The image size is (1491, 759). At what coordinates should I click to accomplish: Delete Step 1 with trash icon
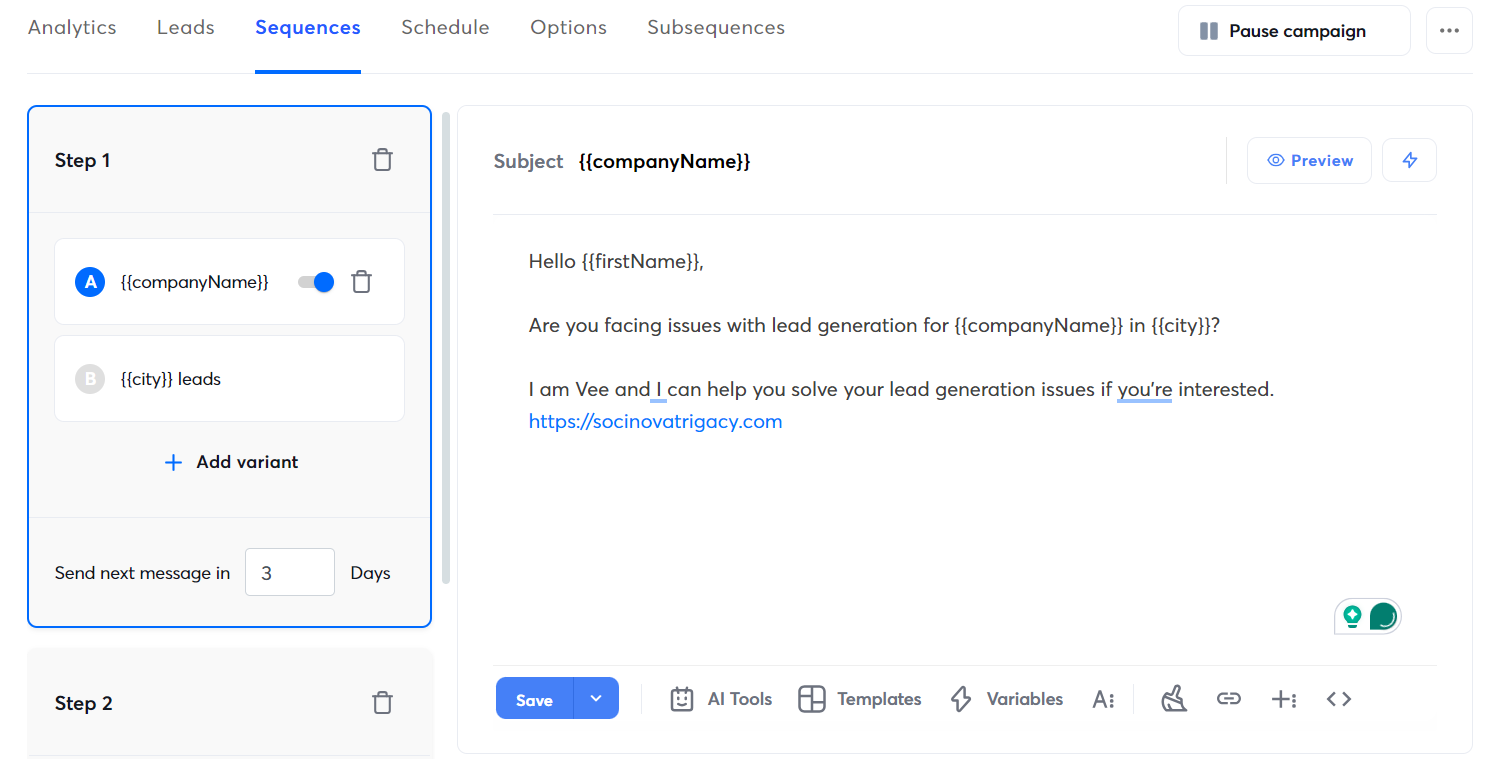point(382,160)
